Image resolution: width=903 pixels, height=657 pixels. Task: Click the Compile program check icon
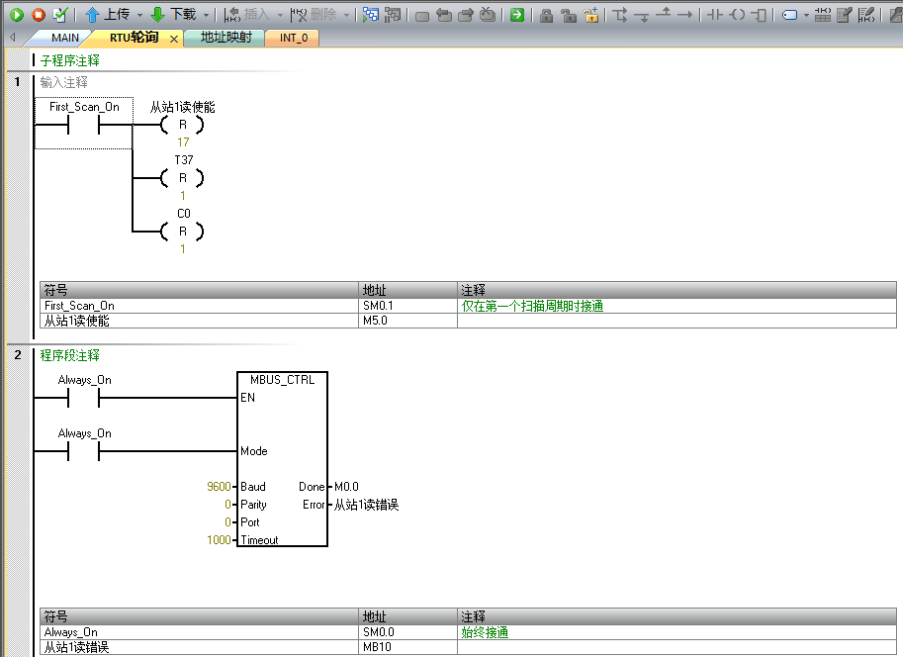(60, 15)
